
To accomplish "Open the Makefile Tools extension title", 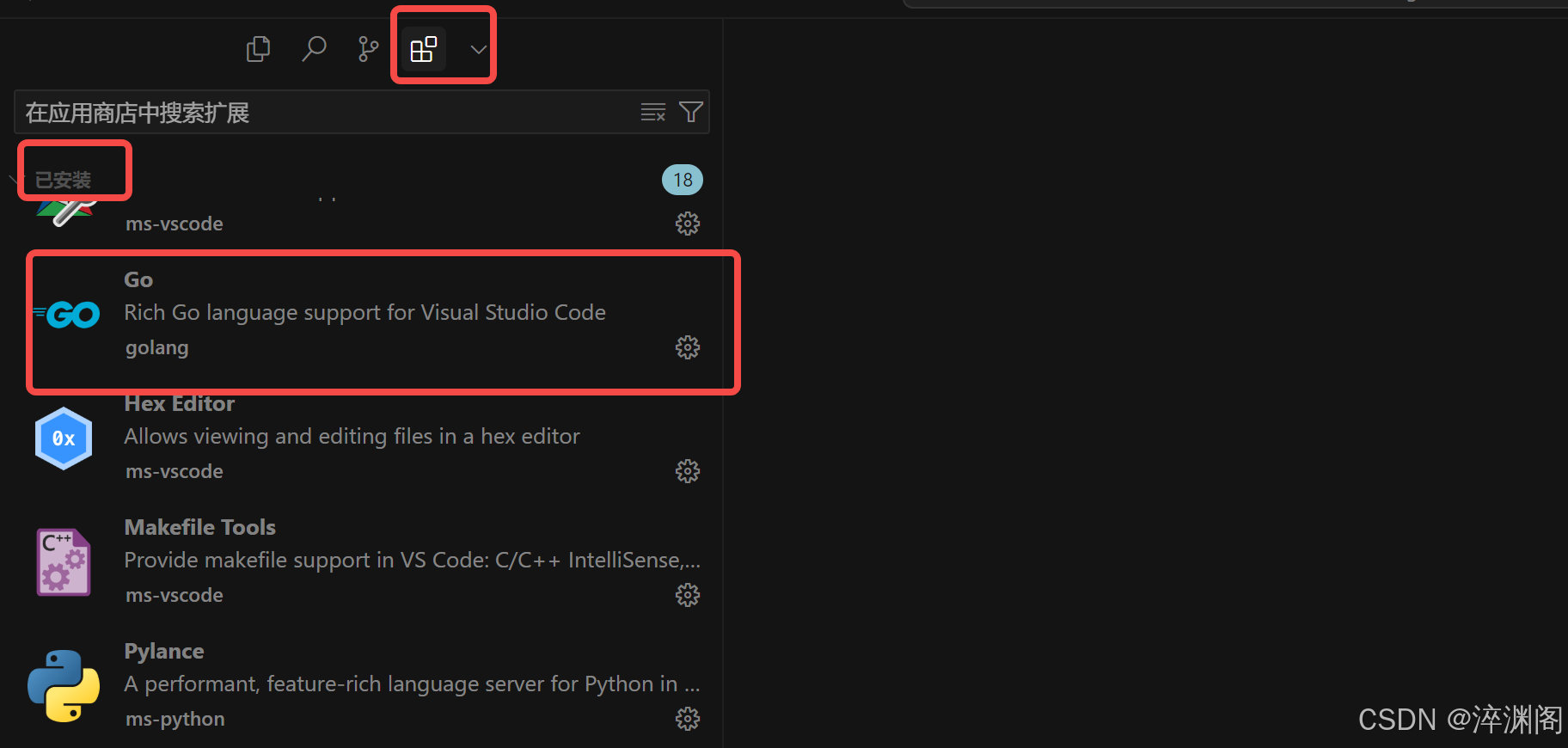I will pyautogui.click(x=200, y=527).
